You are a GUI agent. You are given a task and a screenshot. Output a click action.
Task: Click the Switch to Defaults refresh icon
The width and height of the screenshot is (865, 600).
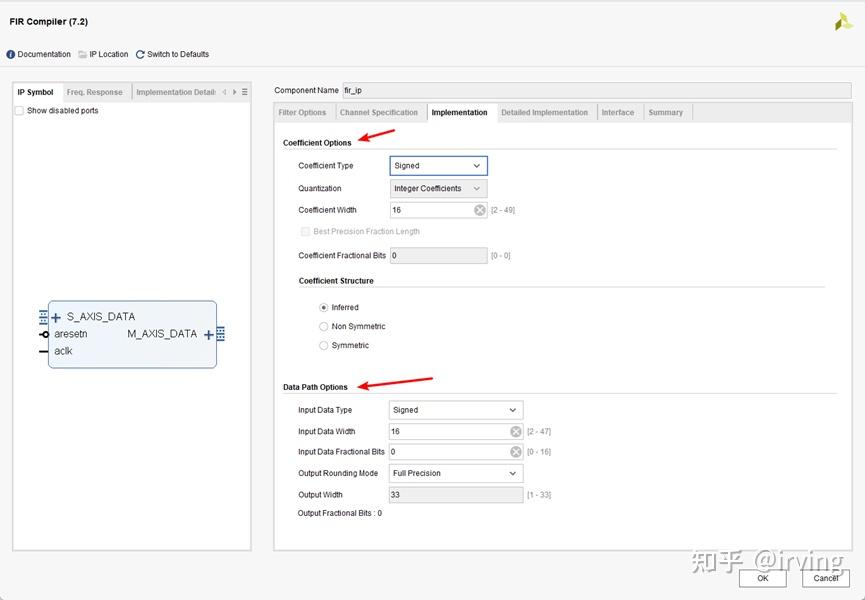(x=140, y=54)
